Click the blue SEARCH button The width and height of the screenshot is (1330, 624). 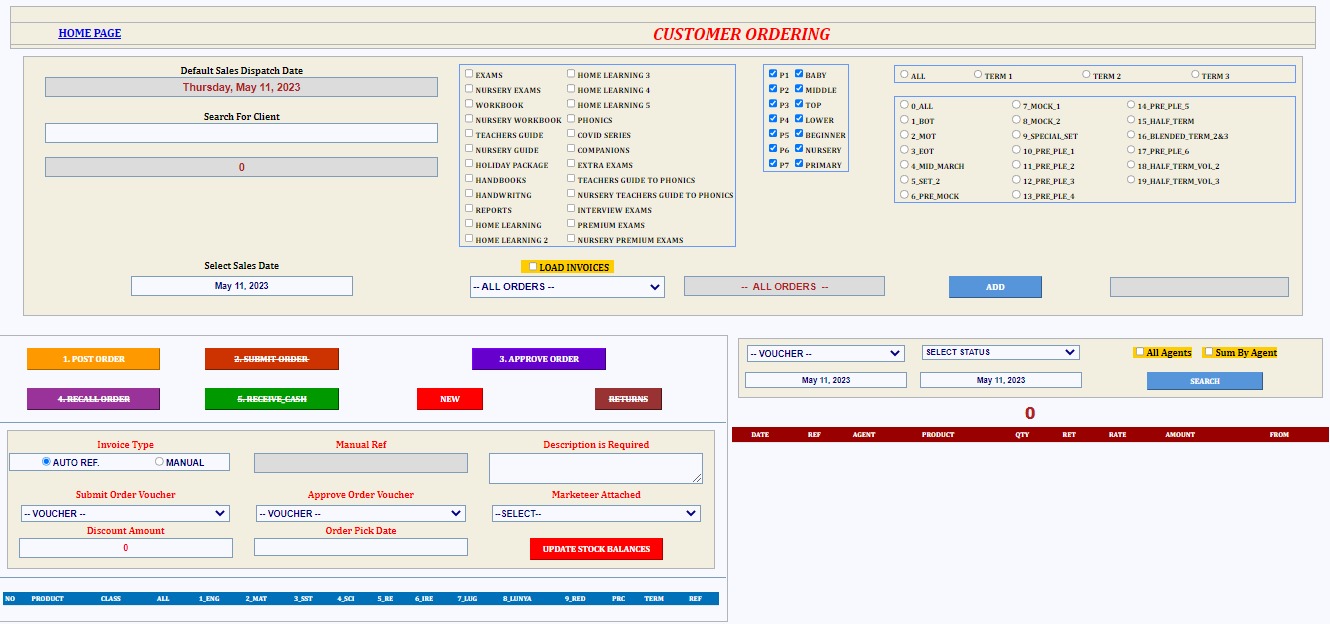pyautogui.click(x=1205, y=381)
